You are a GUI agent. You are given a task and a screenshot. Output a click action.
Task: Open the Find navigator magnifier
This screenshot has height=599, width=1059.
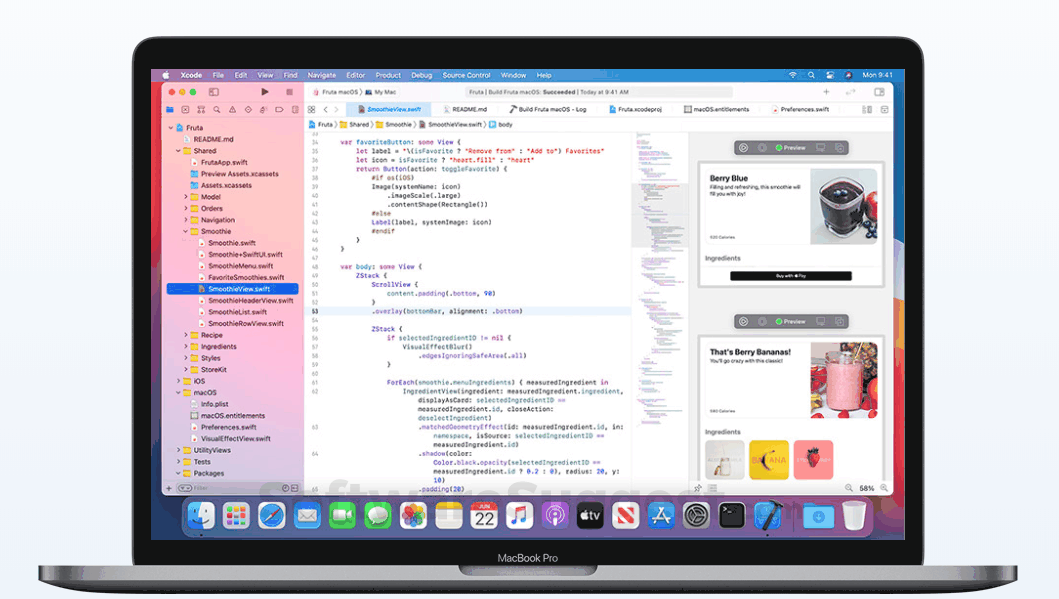coord(217,109)
